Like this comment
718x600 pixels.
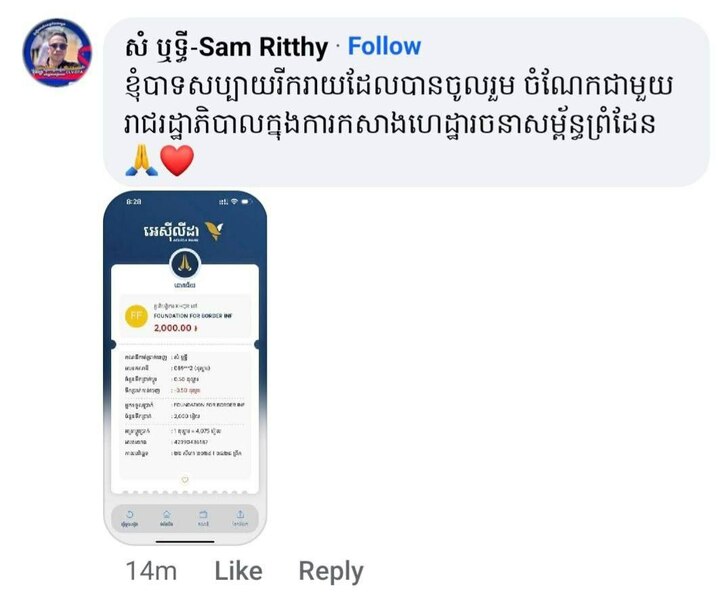[238, 571]
